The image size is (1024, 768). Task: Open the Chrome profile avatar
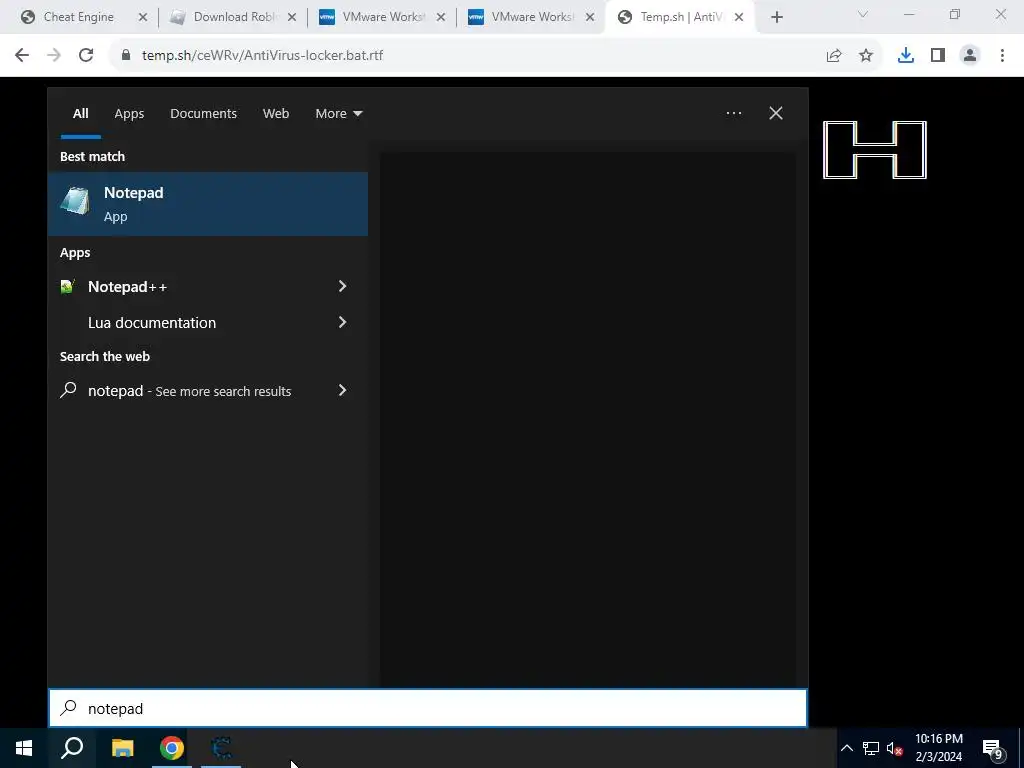(x=970, y=56)
